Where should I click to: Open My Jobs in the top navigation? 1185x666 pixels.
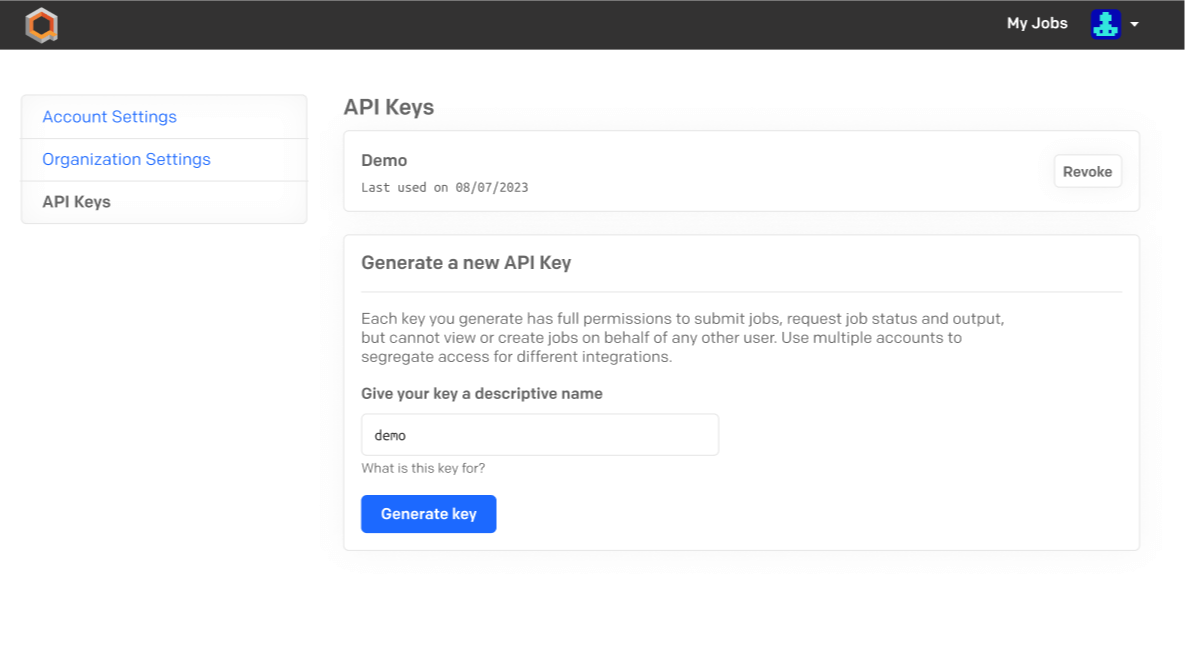pos(1037,23)
